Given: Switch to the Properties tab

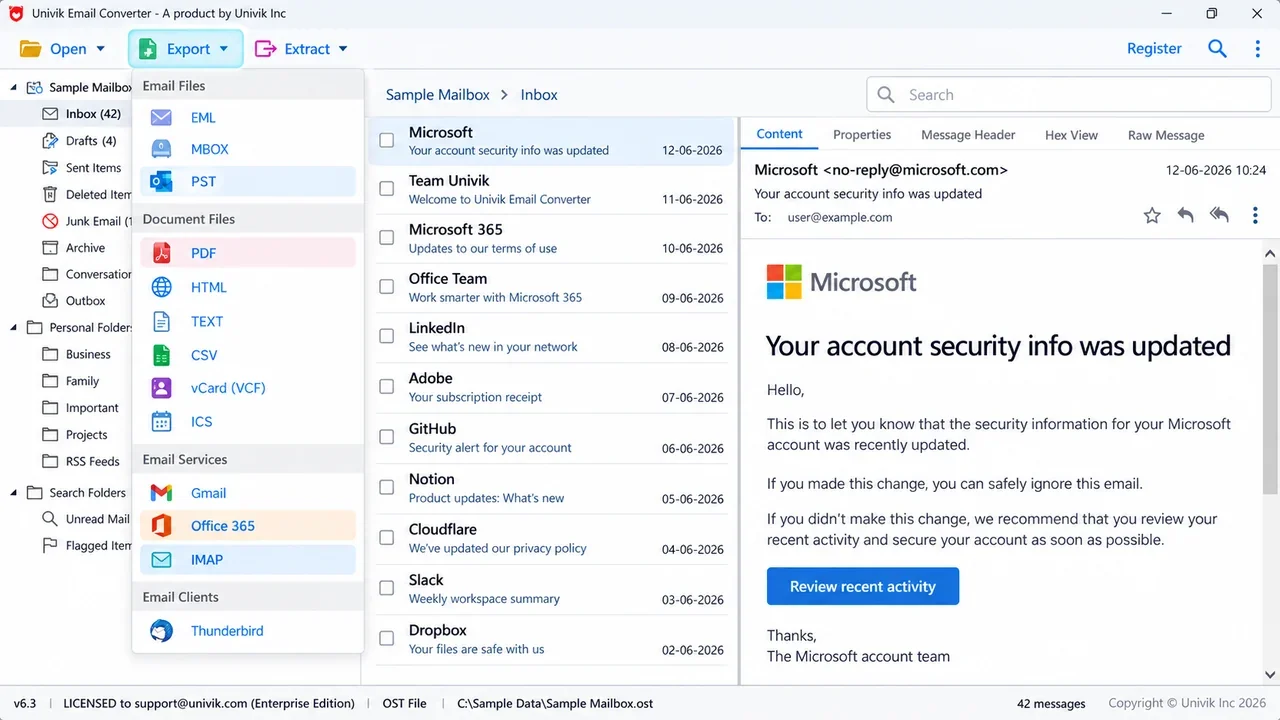Looking at the screenshot, I should click(862, 135).
